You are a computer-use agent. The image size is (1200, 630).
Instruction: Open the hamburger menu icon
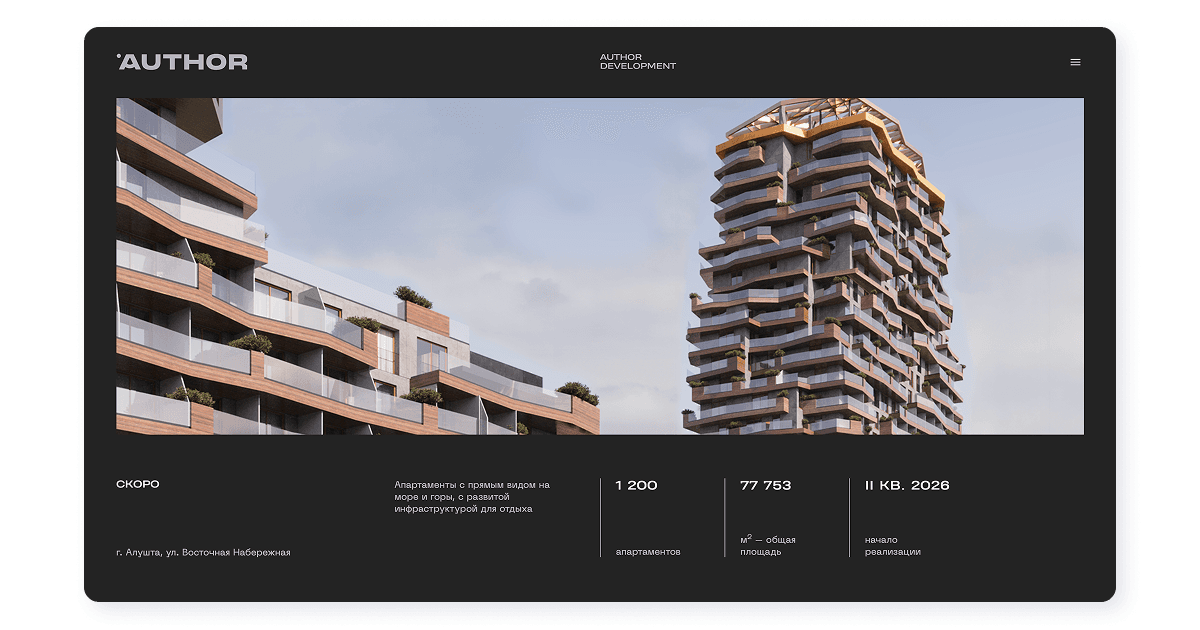coord(1075,62)
